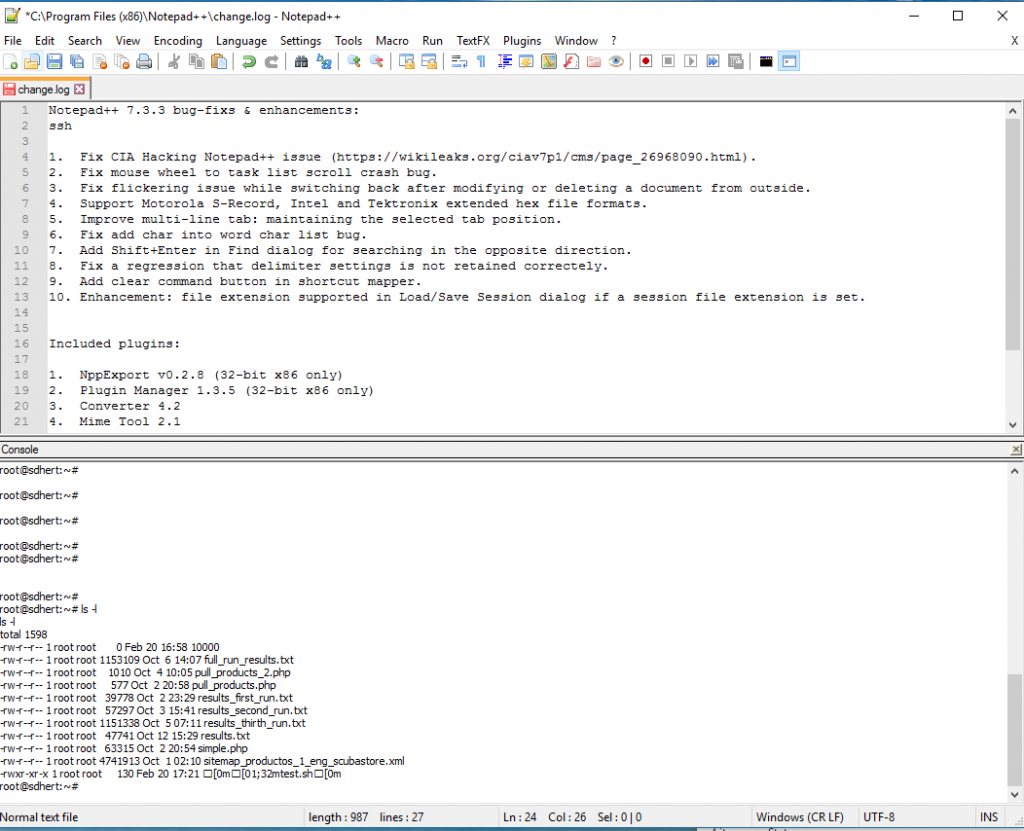Viewport: 1024px width, 831px height.
Task: Switch INS to overtype mode
Action: [988, 817]
